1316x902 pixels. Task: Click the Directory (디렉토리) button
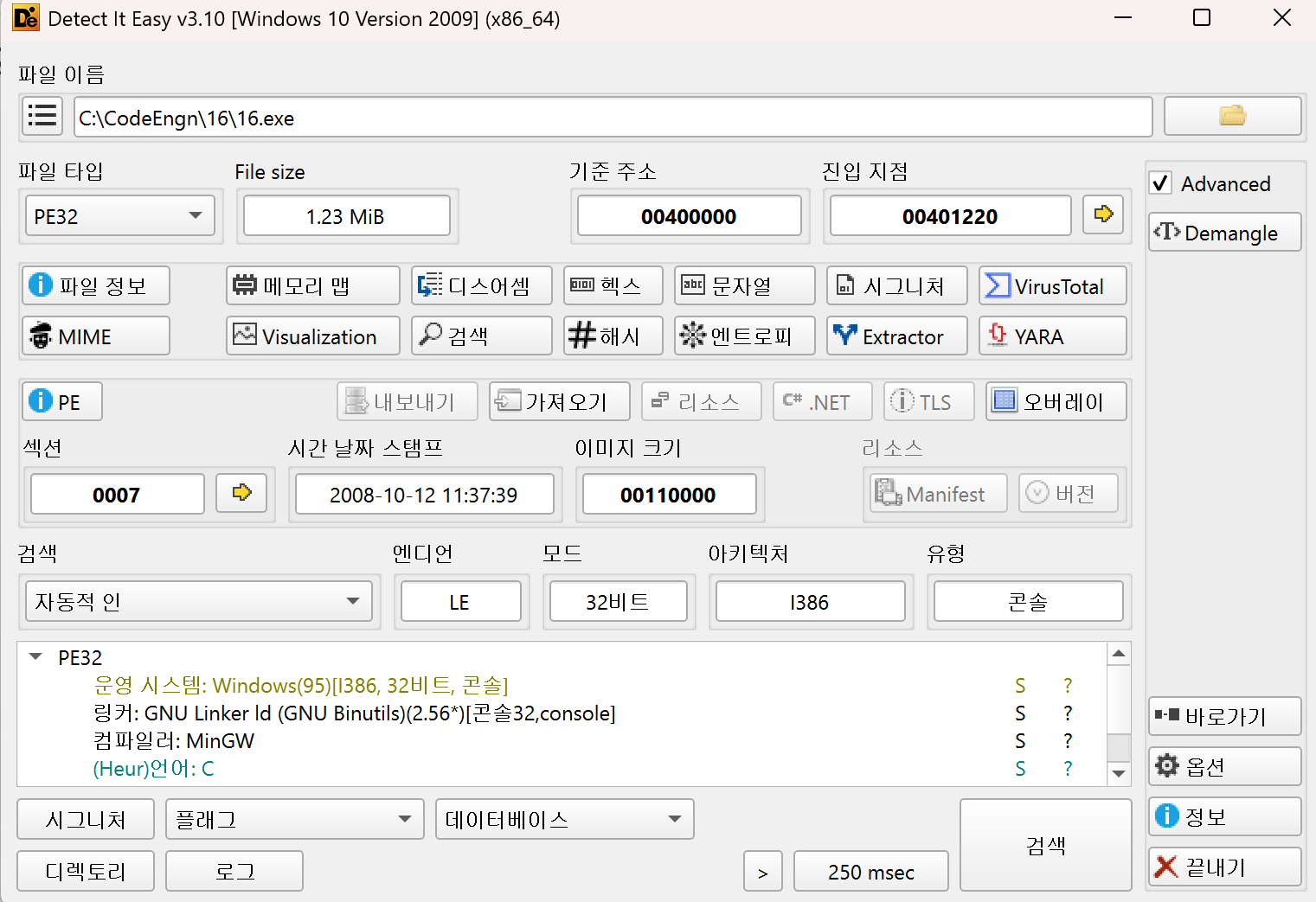[86, 871]
